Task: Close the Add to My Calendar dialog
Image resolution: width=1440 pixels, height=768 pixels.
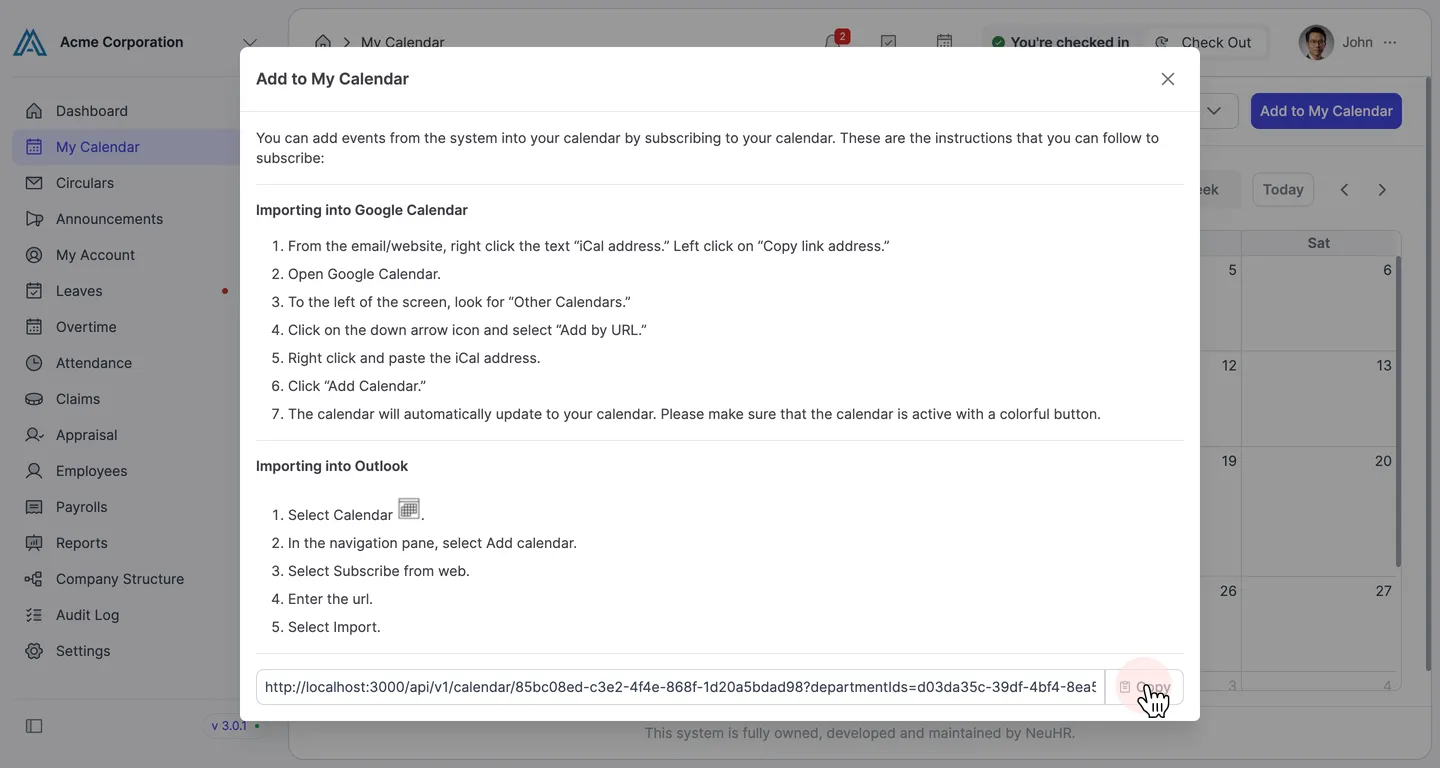Action: coord(1168,79)
